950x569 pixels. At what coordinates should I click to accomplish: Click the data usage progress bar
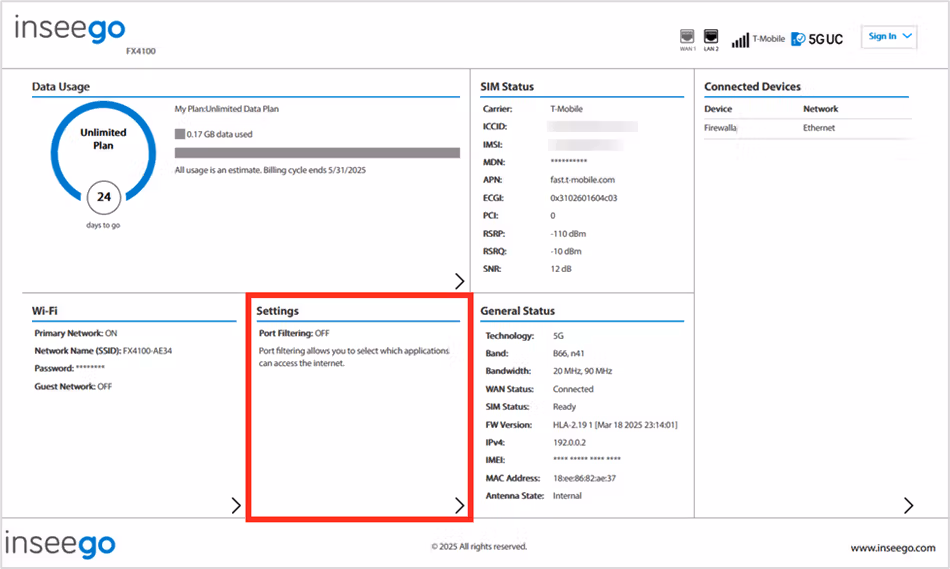tap(317, 153)
